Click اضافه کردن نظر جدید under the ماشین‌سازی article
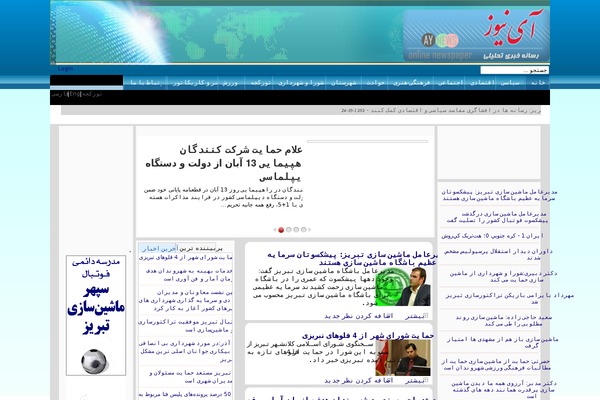The height and width of the screenshot is (400, 600). click(359, 316)
